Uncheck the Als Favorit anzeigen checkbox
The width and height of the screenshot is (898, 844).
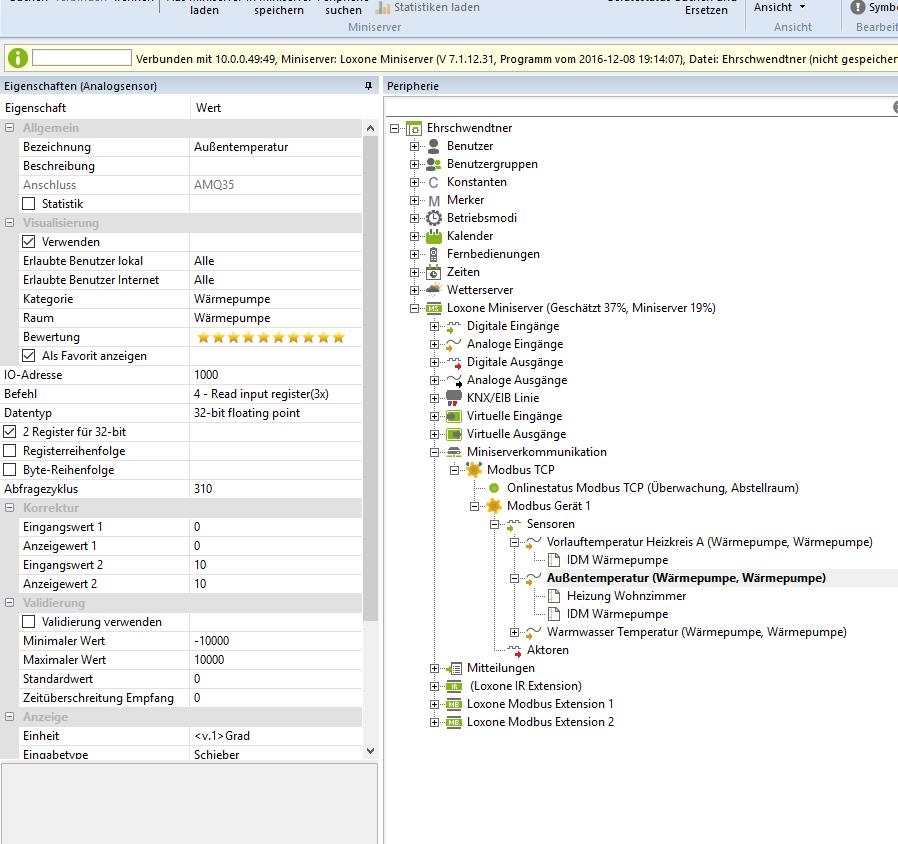[29, 356]
